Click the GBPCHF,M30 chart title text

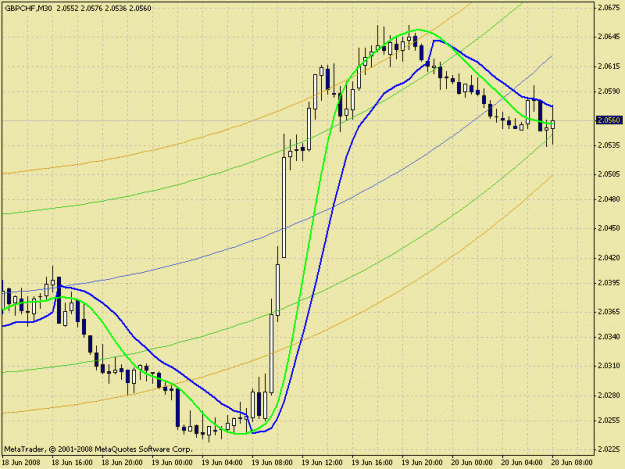[28, 8]
